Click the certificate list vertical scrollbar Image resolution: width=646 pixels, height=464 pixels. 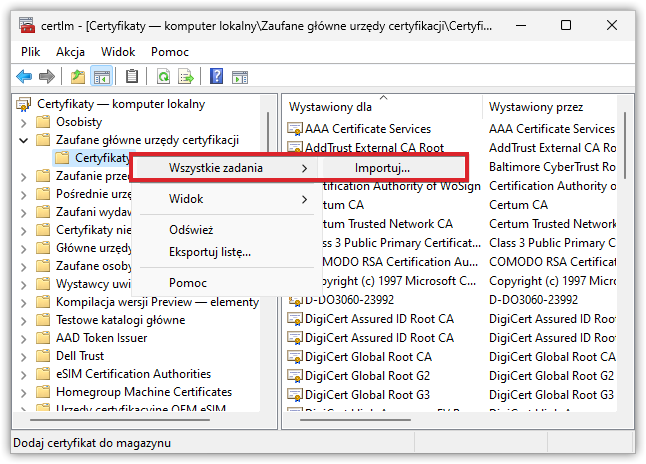coord(625,145)
